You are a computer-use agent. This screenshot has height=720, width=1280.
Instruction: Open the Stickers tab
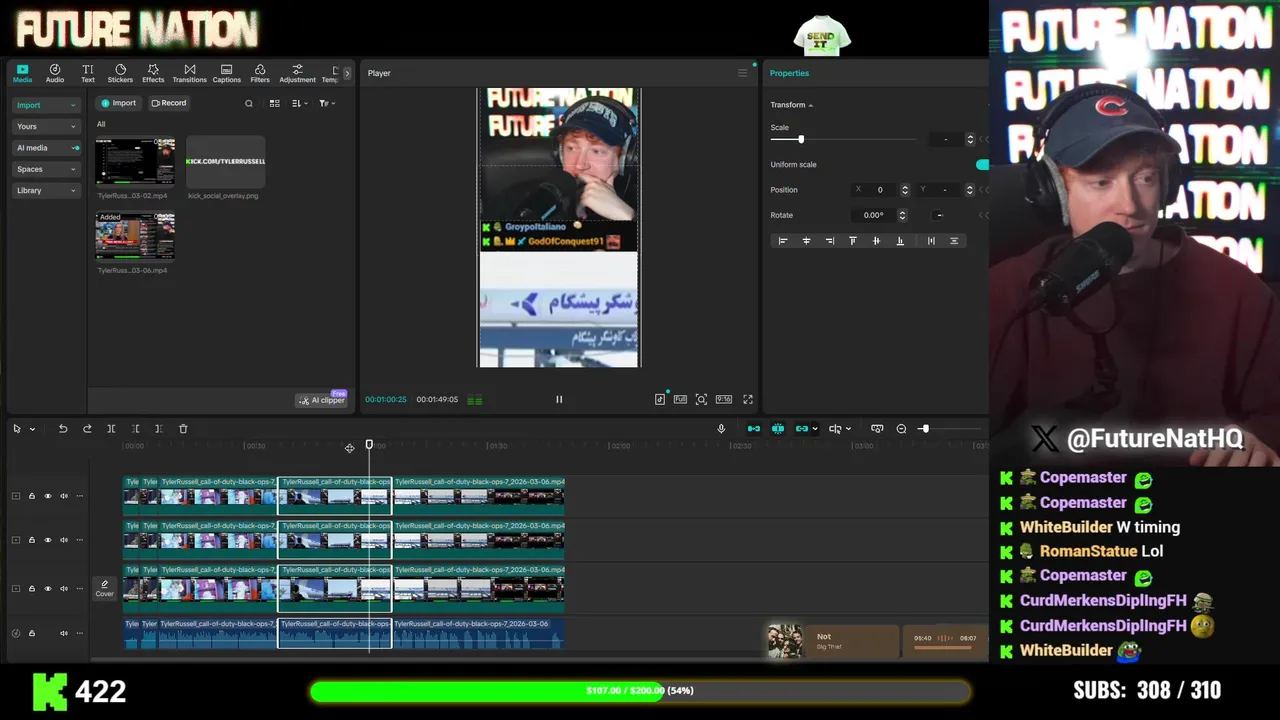(x=120, y=73)
